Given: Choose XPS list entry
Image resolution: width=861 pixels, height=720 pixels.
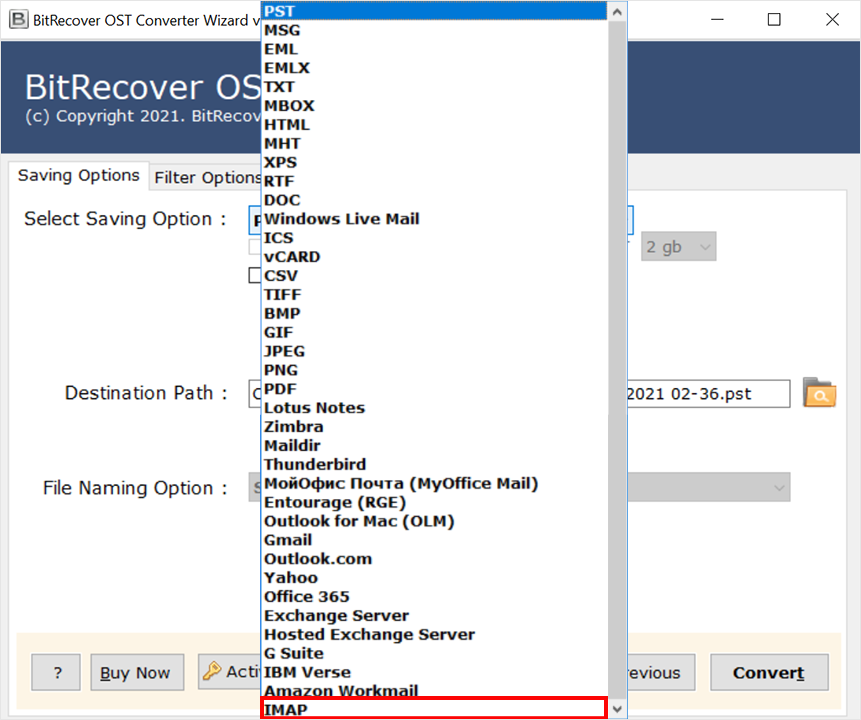Looking at the screenshot, I should [434, 162].
